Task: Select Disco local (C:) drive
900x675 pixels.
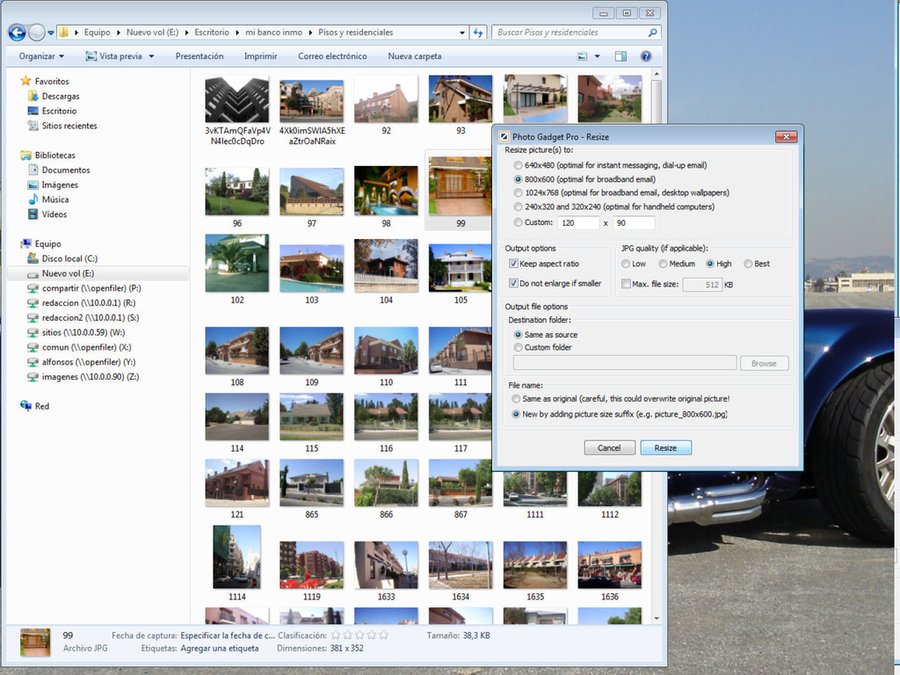Action: pos(69,259)
